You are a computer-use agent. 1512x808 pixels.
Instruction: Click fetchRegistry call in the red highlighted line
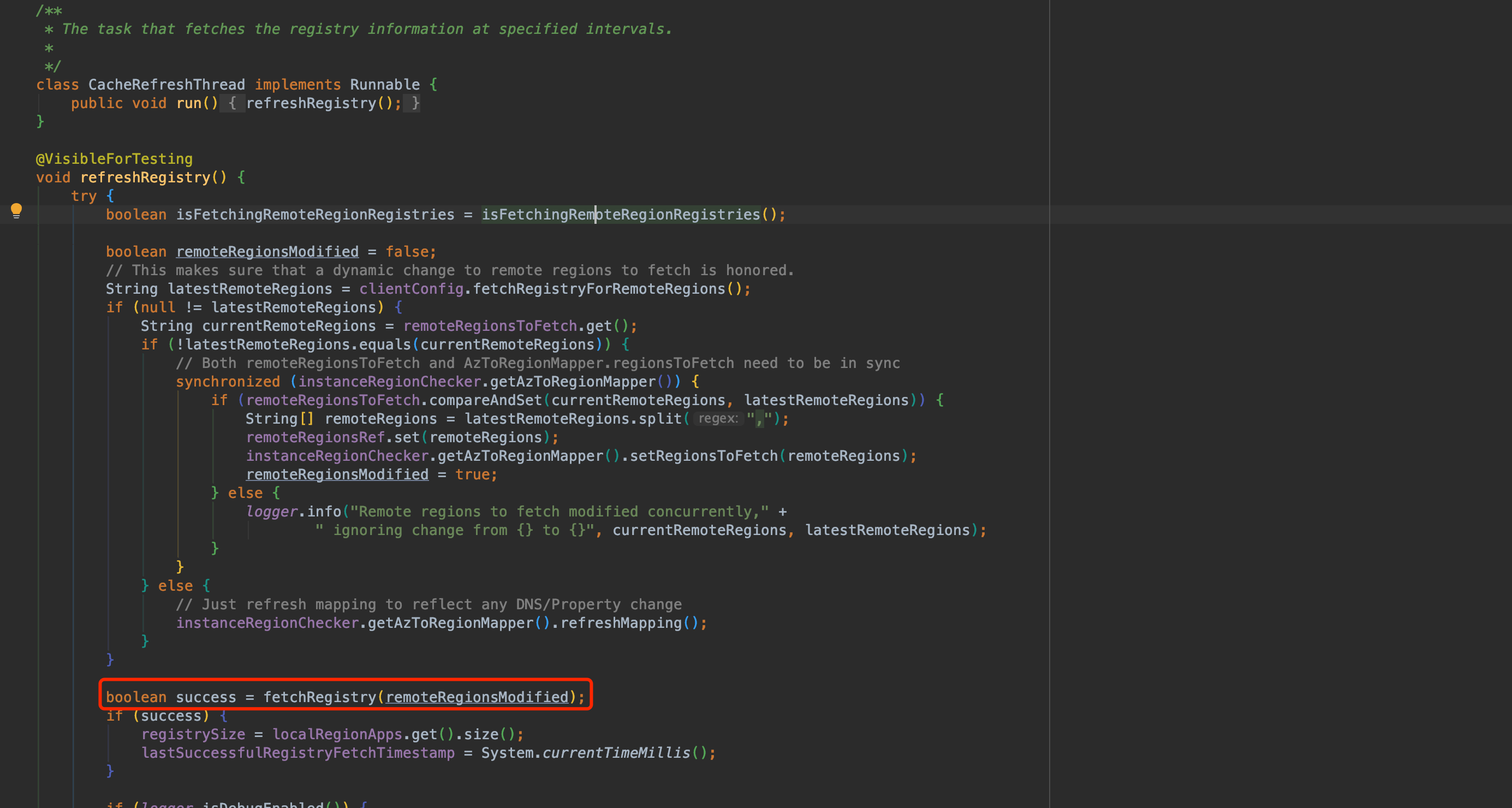319,697
